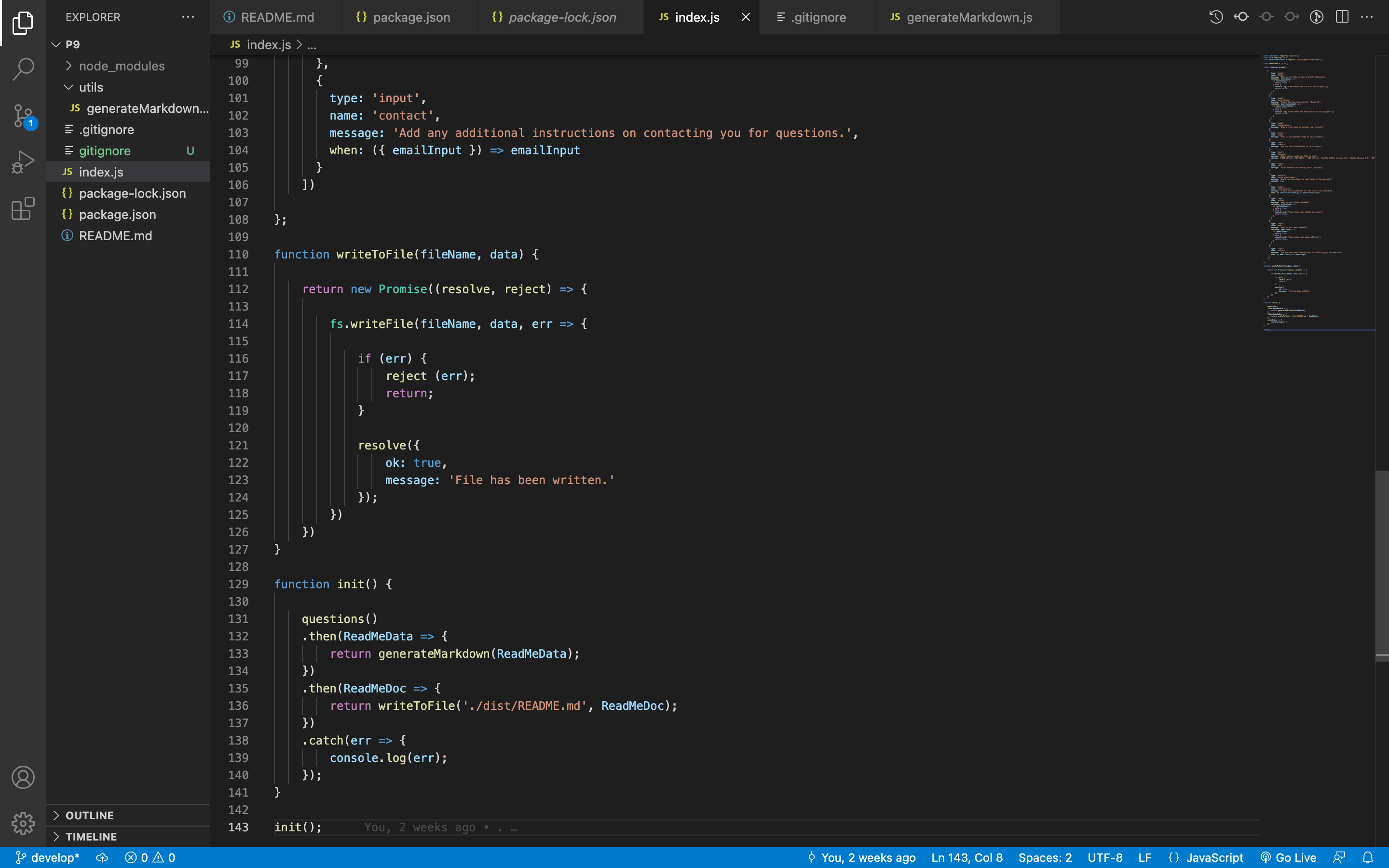Open the Run and Debug view
The width and height of the screenshot is (1389, 868).
(23, 162)
